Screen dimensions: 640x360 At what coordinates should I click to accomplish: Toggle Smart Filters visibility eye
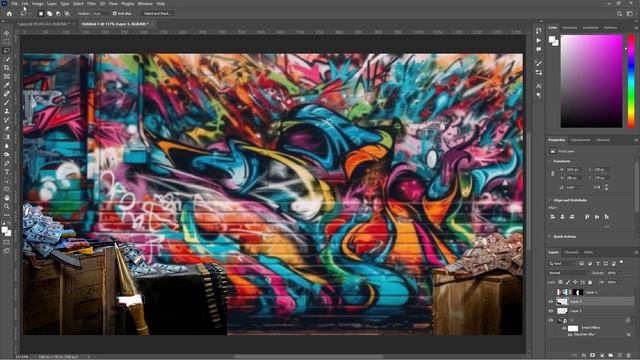tap(565, 328)
